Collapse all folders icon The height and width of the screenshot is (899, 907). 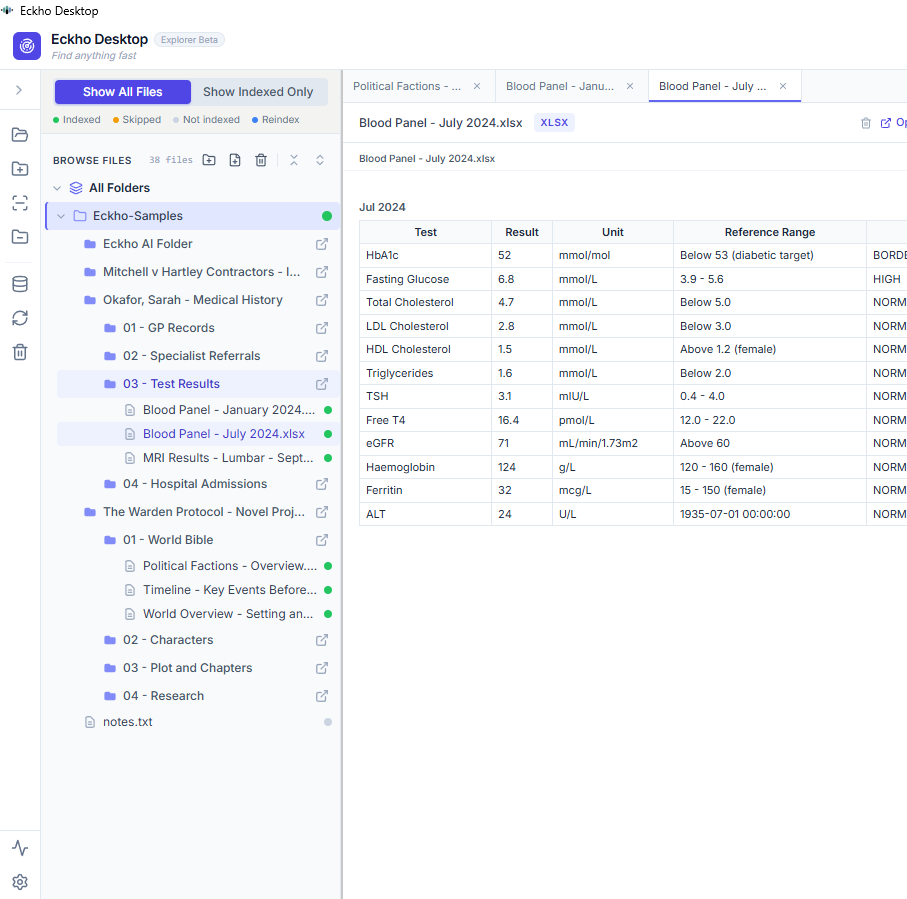pyautogui.click(x=294, y=160)
